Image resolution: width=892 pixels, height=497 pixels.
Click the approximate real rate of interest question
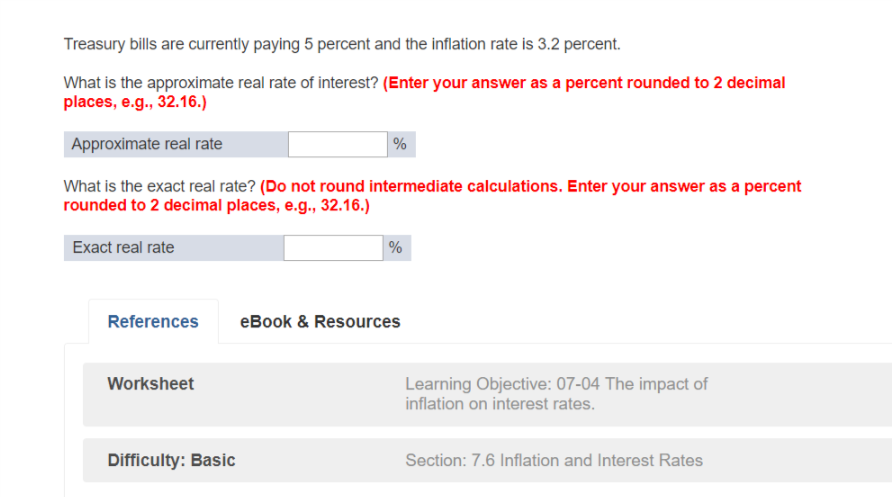(x=220, y=83)
